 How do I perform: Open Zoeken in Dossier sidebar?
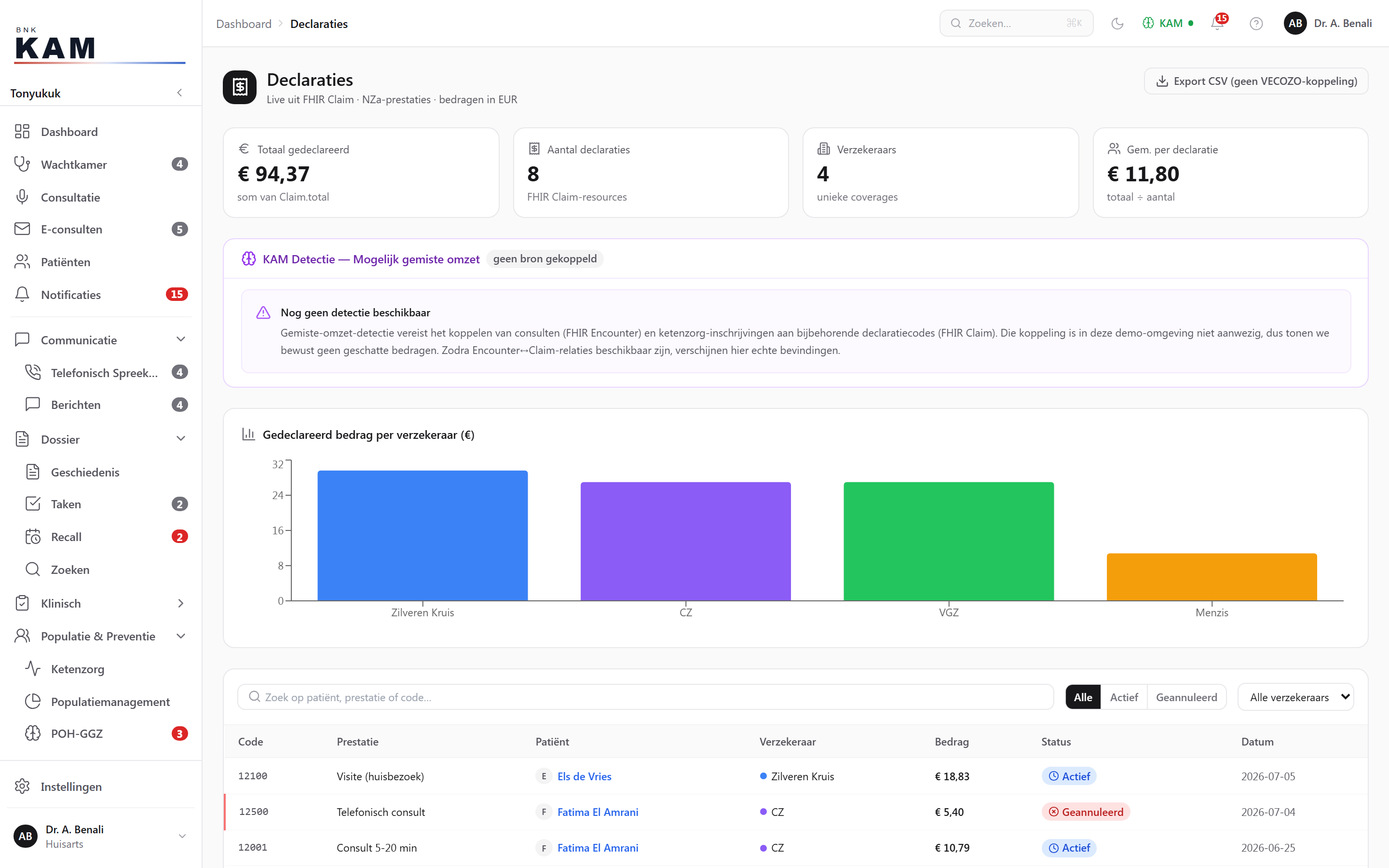tap(107, 570)
